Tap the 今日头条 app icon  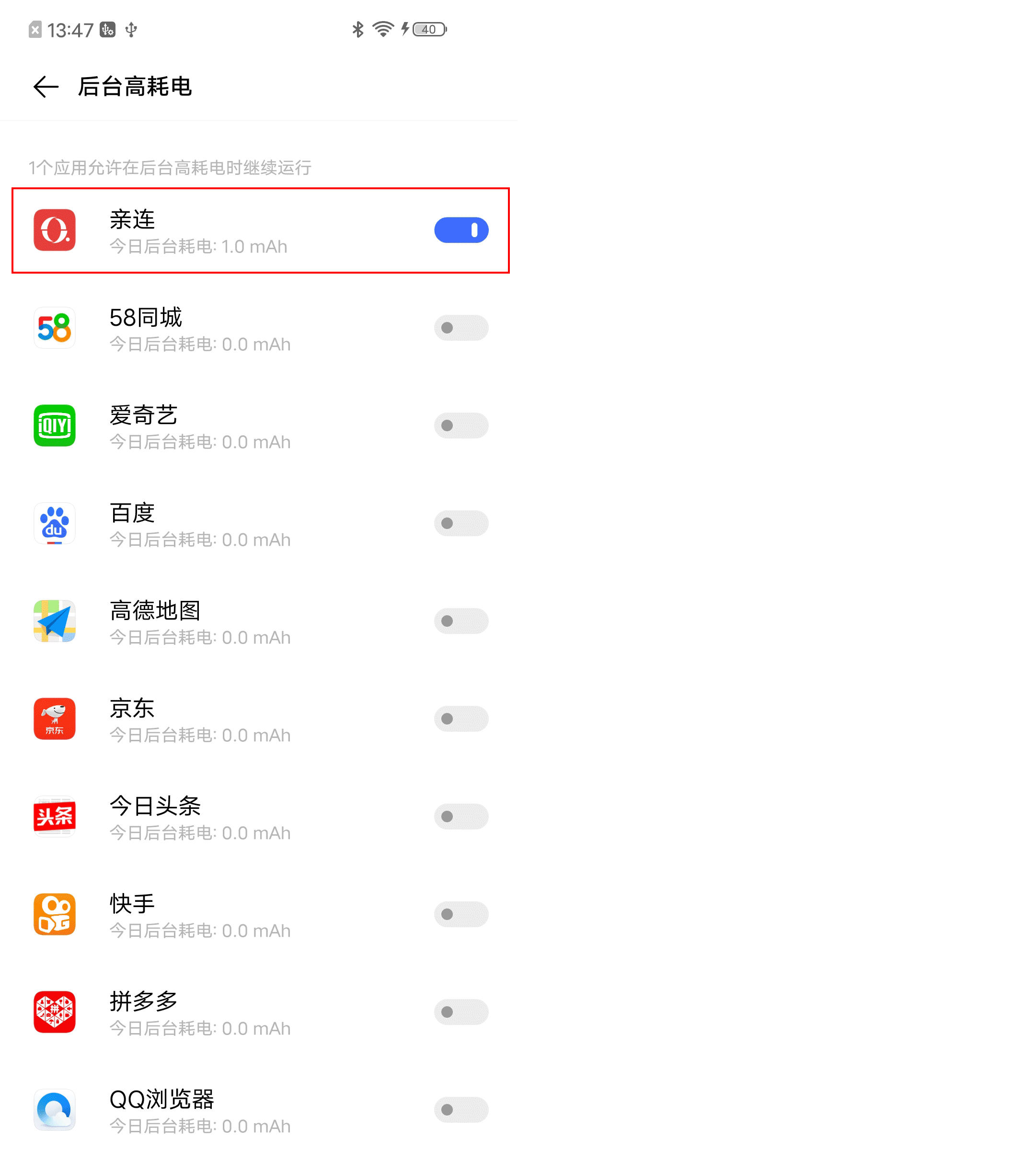click(x=55, y=816)
